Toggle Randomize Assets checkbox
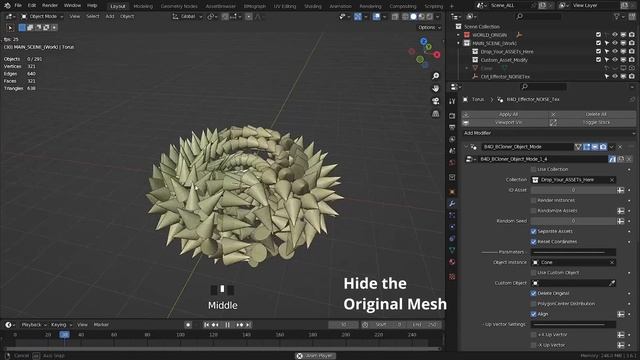Viewport: 640px width, 360px height. tap(533, 211)
